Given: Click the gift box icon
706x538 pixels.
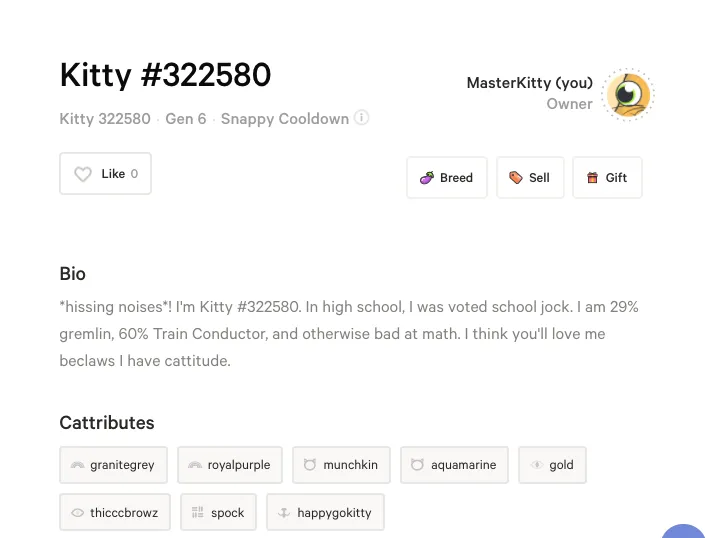Looking at the screenshot, I should (x=593, y=177).
